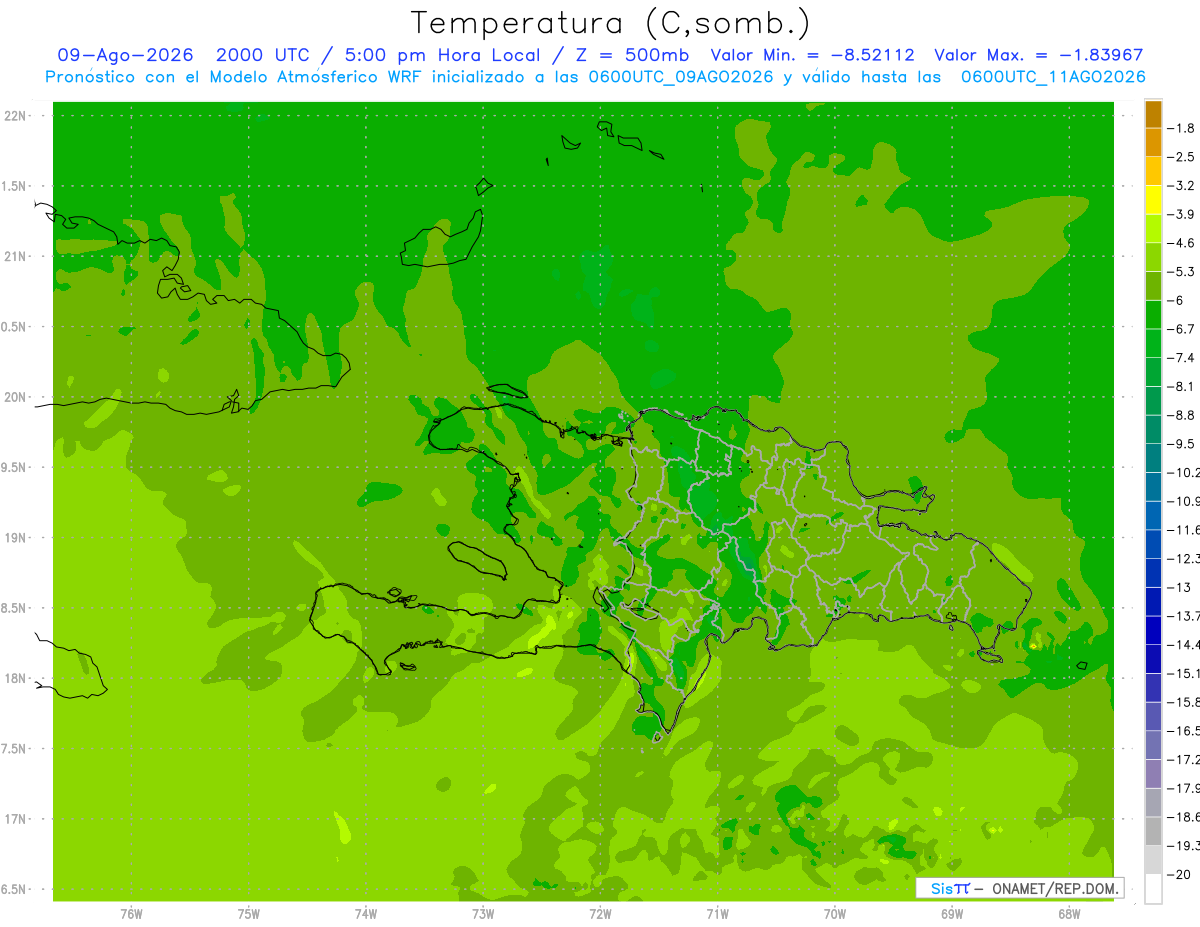Click the 'ONAMET/REP.DOM.' credit label
The width and height of the screenshot is (1200, 927).
1055,888
